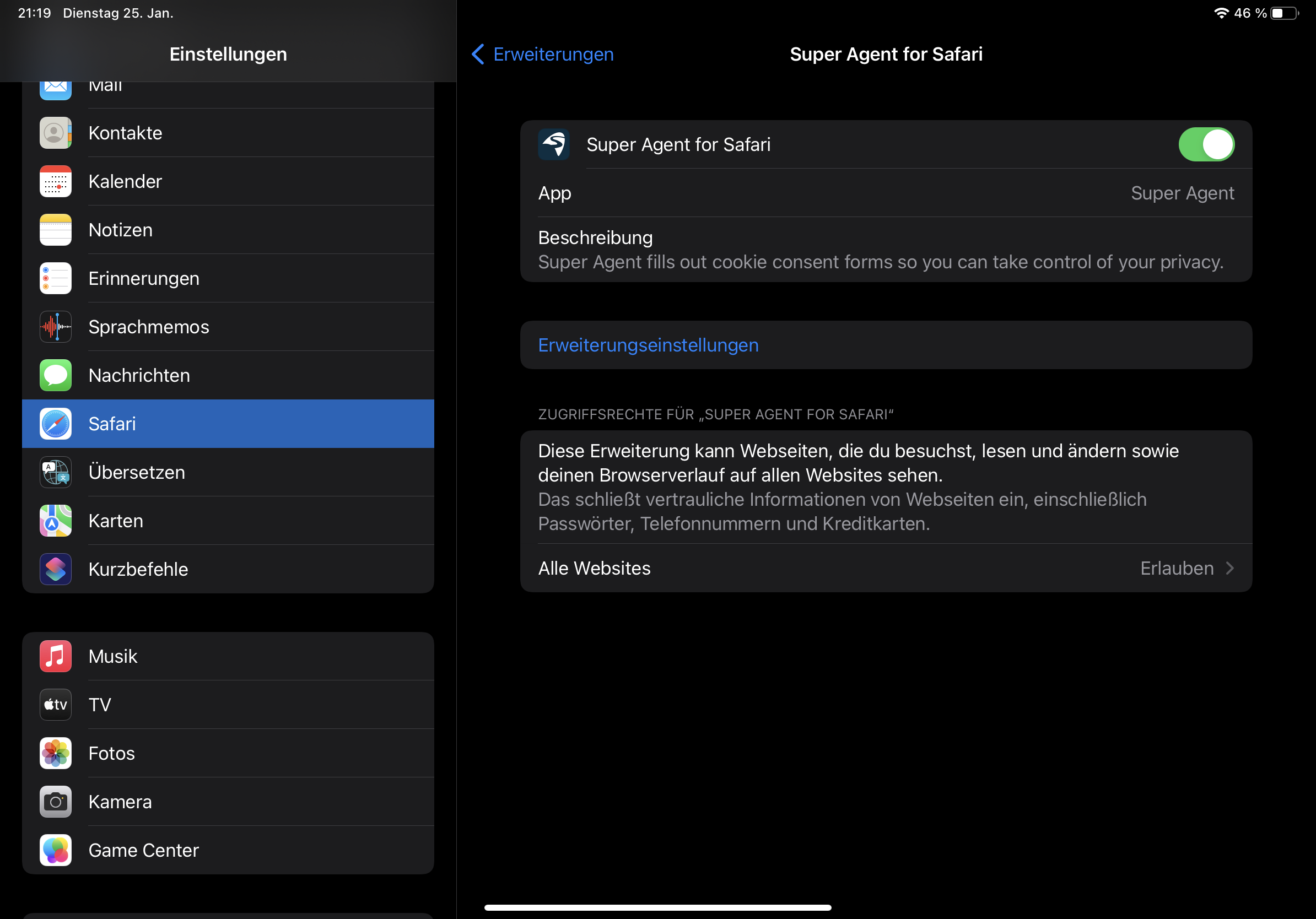
Task: Open the Kontakte settings icon
Action: coord(56,133)
